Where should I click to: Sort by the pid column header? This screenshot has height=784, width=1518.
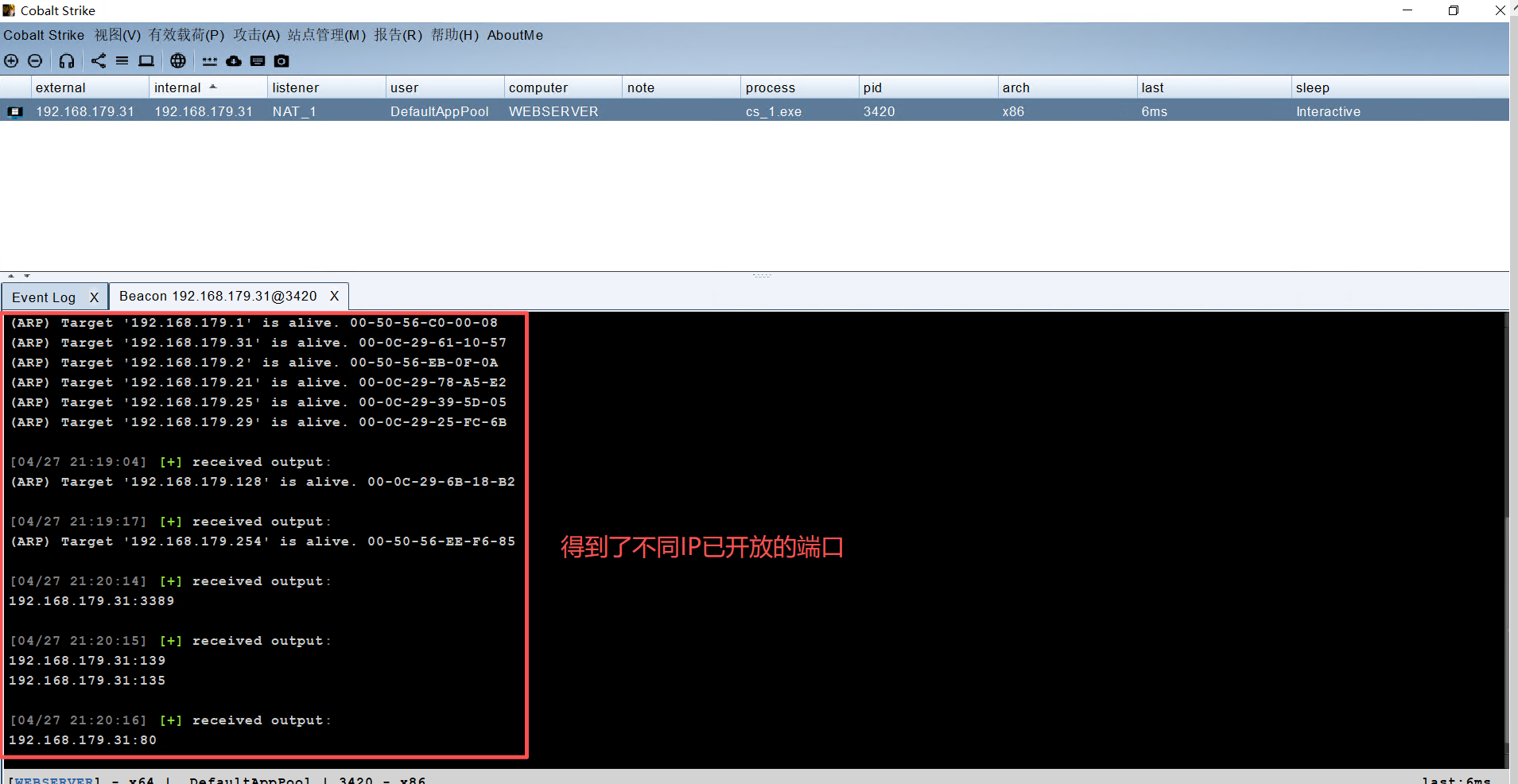click(x=928, y=87)
